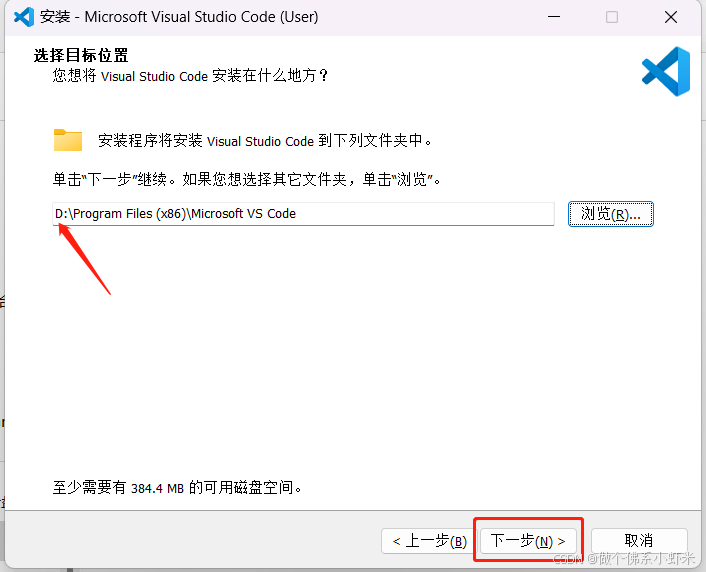The width and height of the screenshot is (706, 572).
Task: Click the subtitle 您想将 Visual Studio Code 安装在什么地方
Action: (190, 76)
